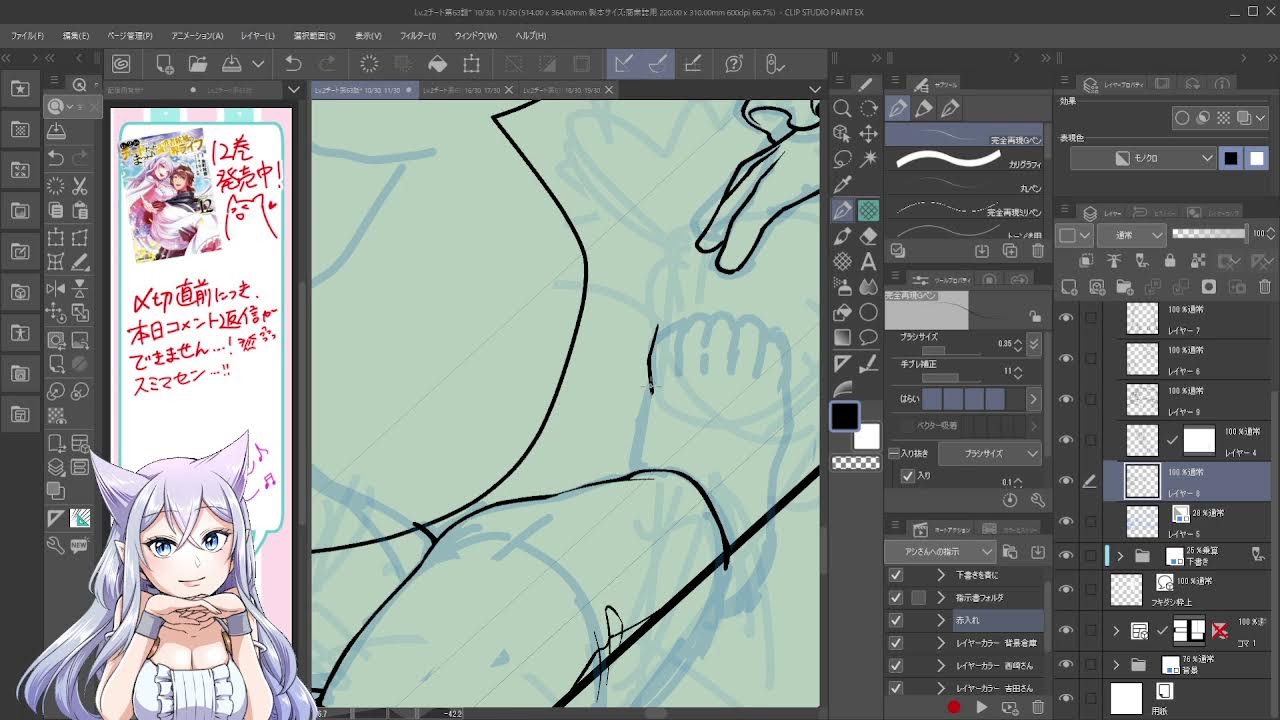
Task: Select the Text tool (A icon)
Action: click(868, 262)
